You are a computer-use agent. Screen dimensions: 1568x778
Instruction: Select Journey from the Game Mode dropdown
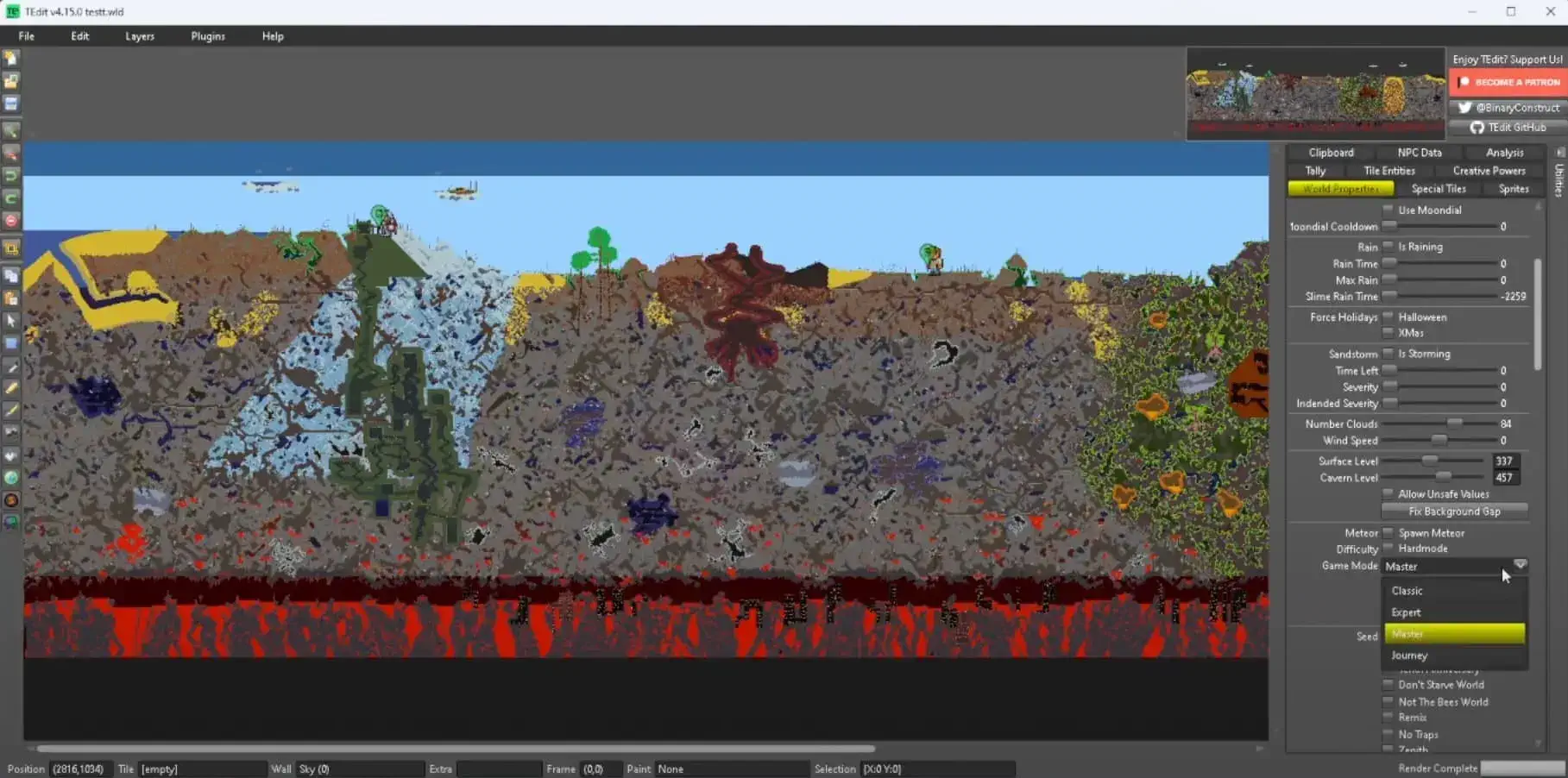point(1409,656)
